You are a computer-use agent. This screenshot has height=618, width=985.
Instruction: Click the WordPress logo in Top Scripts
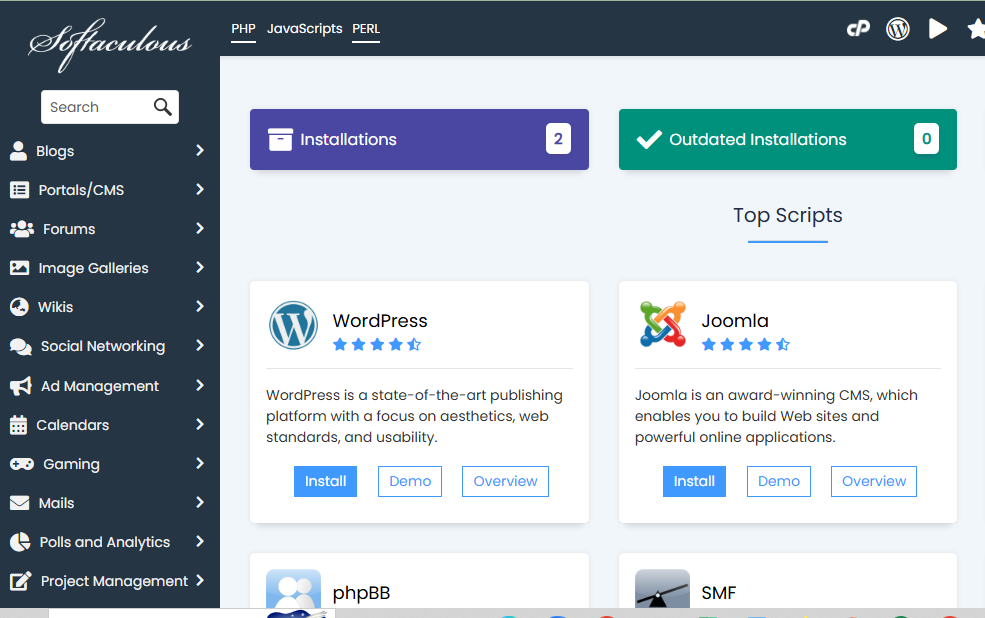(x=293, y=326)
